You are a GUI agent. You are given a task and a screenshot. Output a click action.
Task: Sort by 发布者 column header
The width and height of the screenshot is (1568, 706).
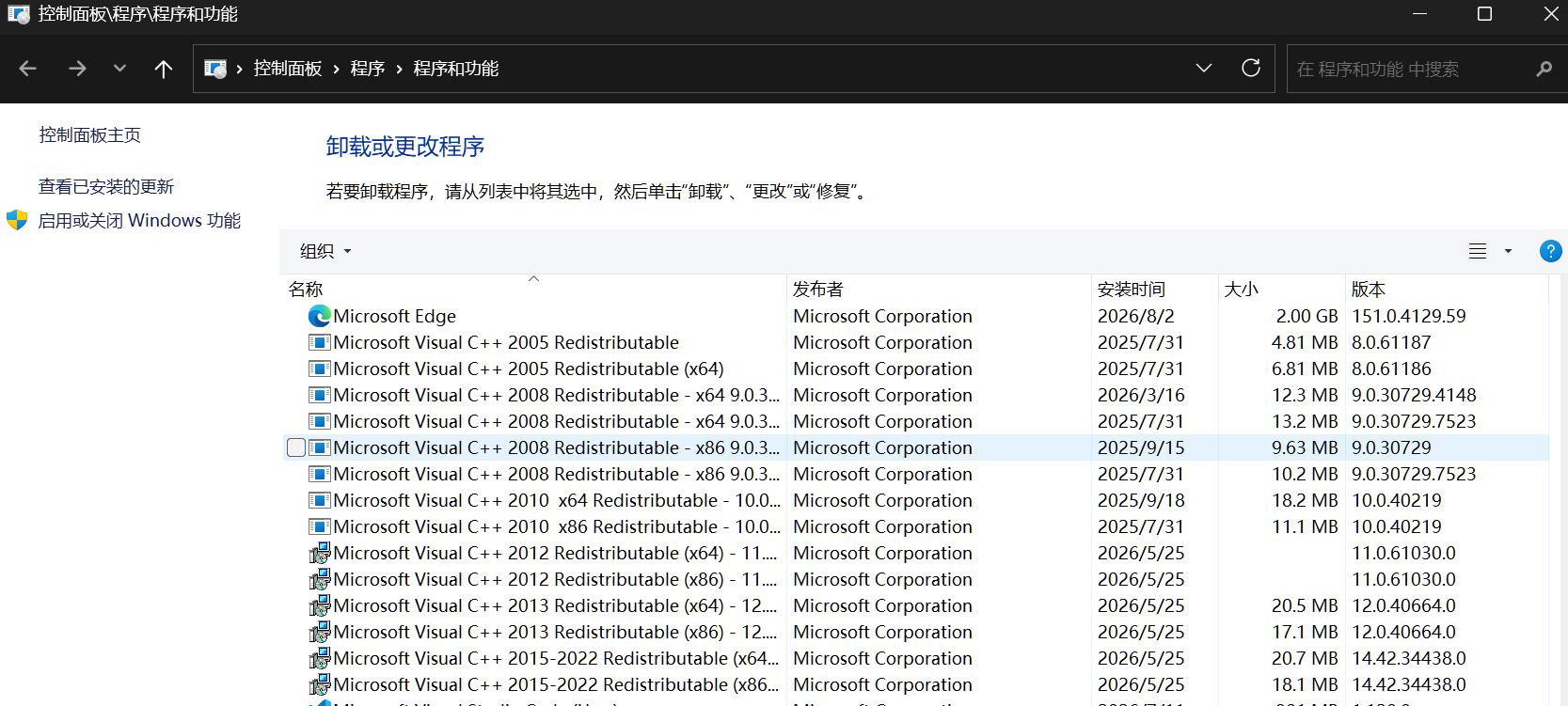[939, 289]
